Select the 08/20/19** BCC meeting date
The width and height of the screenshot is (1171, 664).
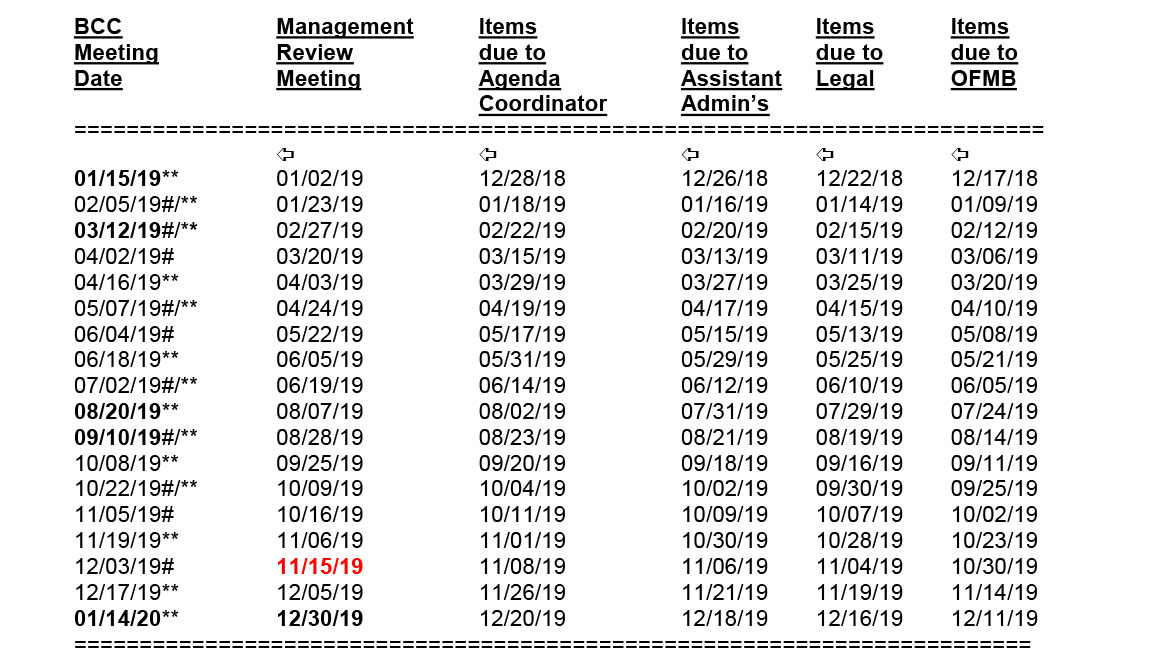coord(126,411)
